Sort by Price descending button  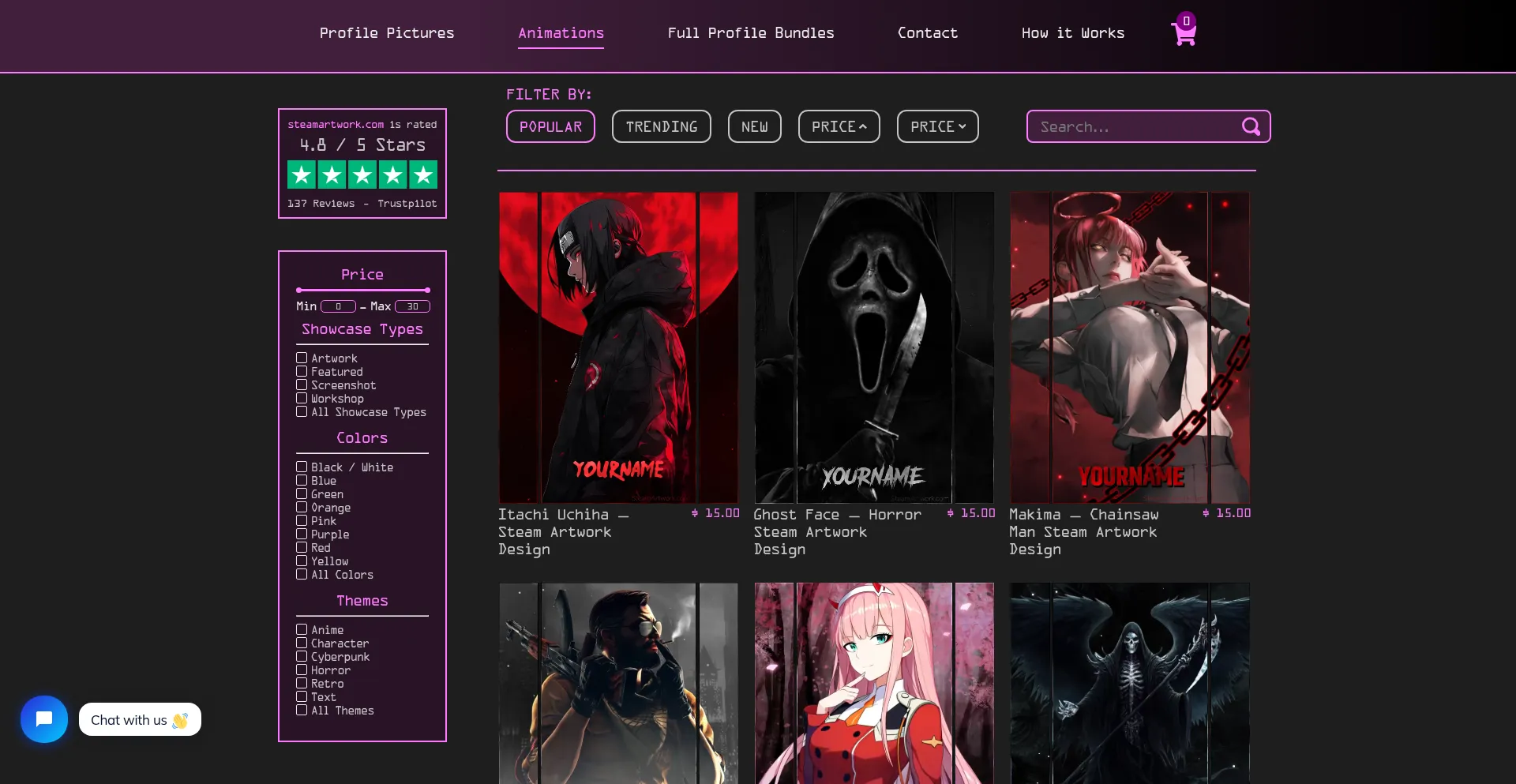(x=937, y=126)
